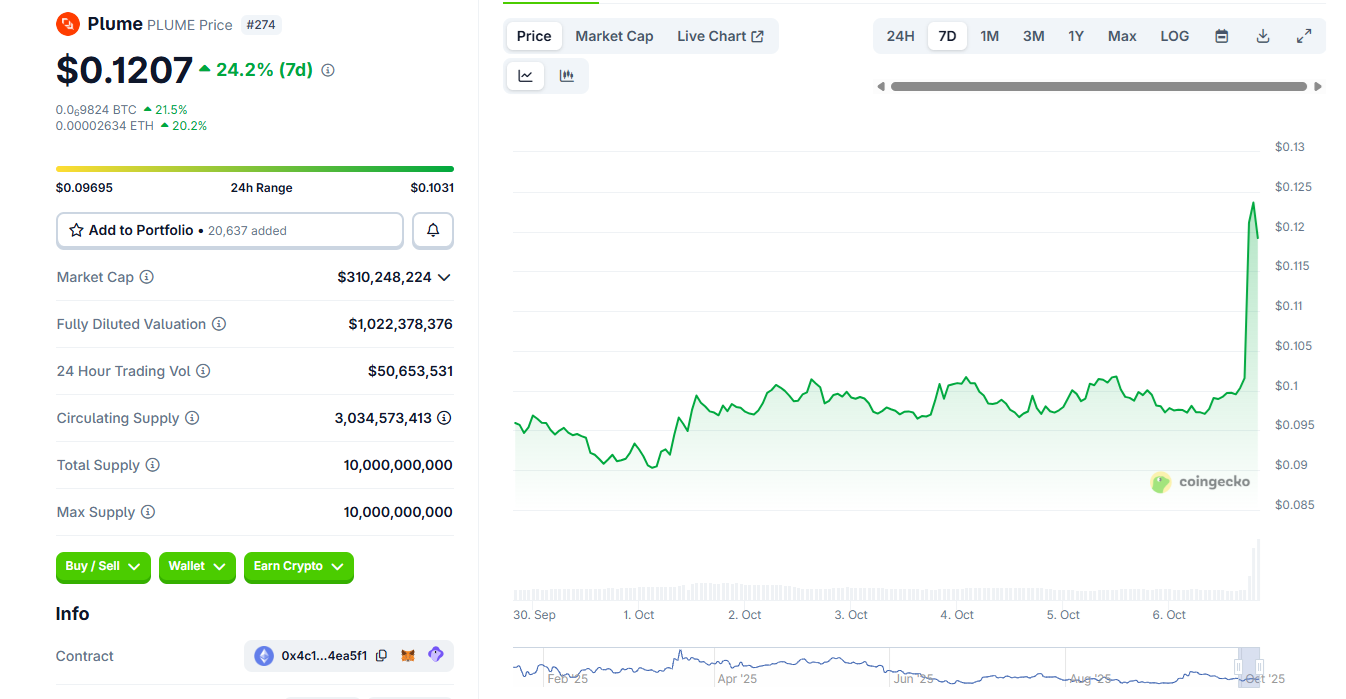Copy the contract address

tap(381, 656)
